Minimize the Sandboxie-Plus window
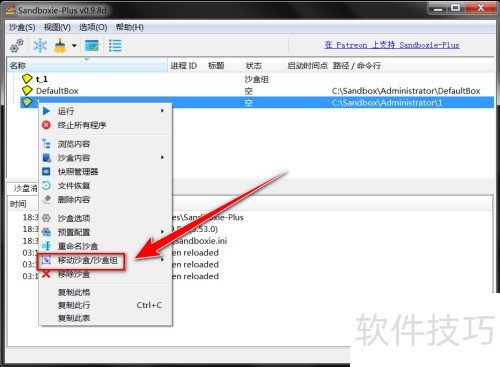The height and width of the screenshot is (367, 500). click(438, 8)
